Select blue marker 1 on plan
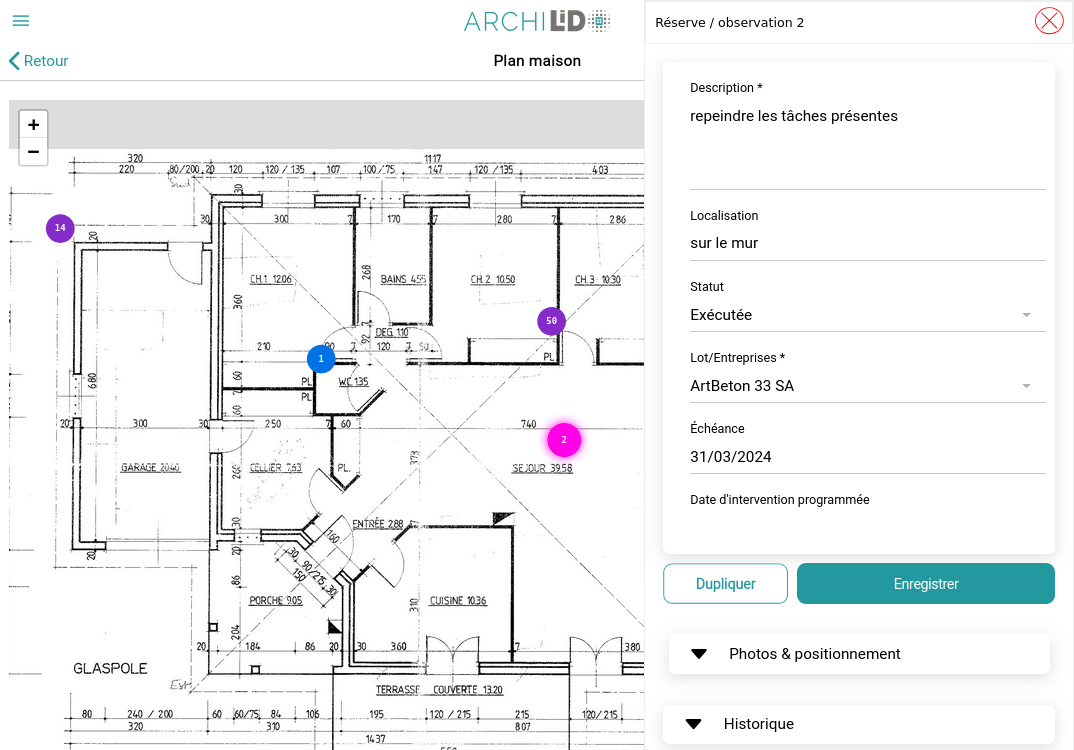The height and width of the screenshot is (750, 1074). click(x=321, y=358)
